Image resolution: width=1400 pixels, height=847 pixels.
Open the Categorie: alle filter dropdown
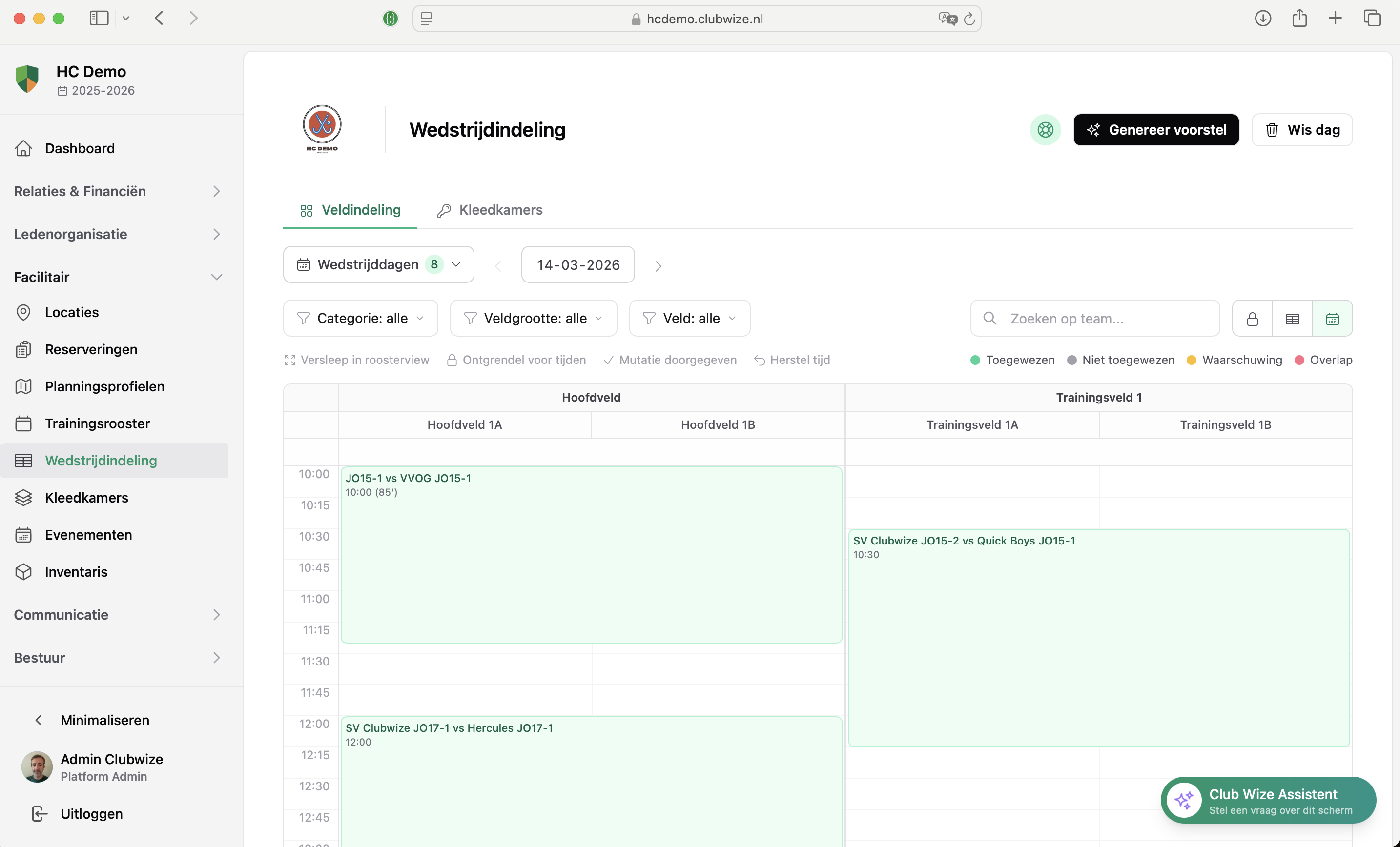pyautogui.click(x=360, y=318)
